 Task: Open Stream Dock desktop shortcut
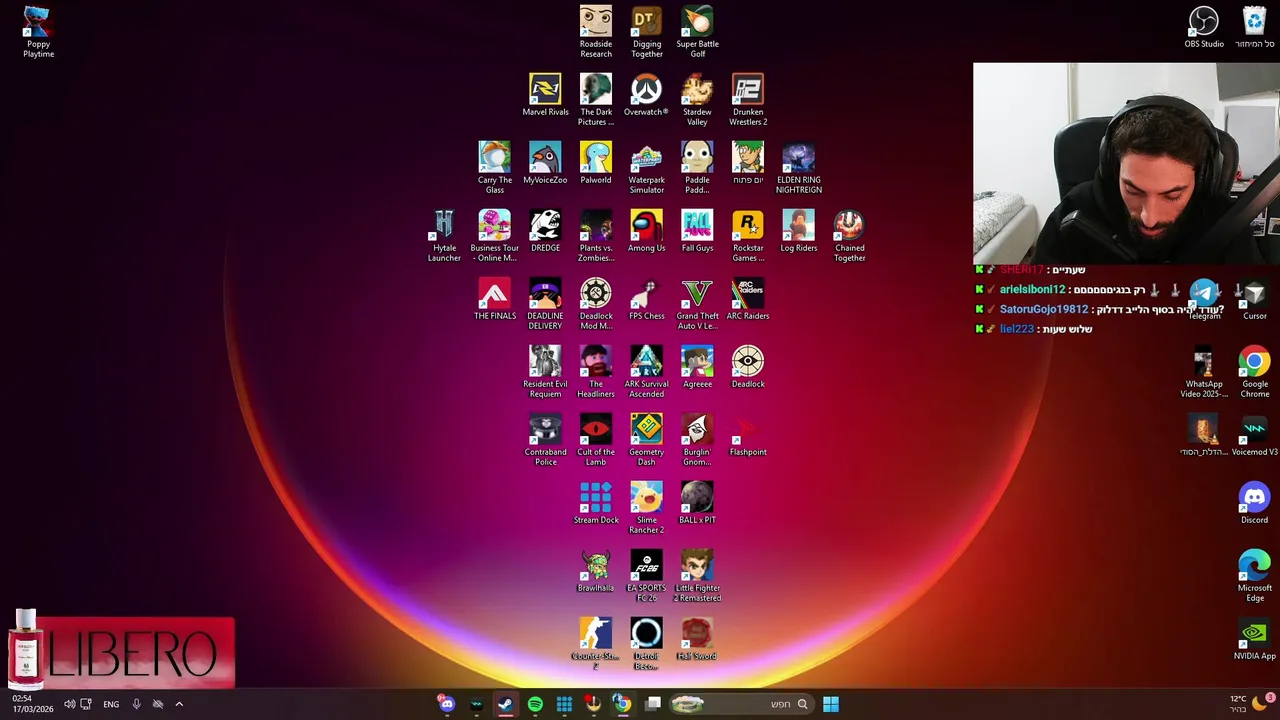pyautogui.click(x=596, y=503)
